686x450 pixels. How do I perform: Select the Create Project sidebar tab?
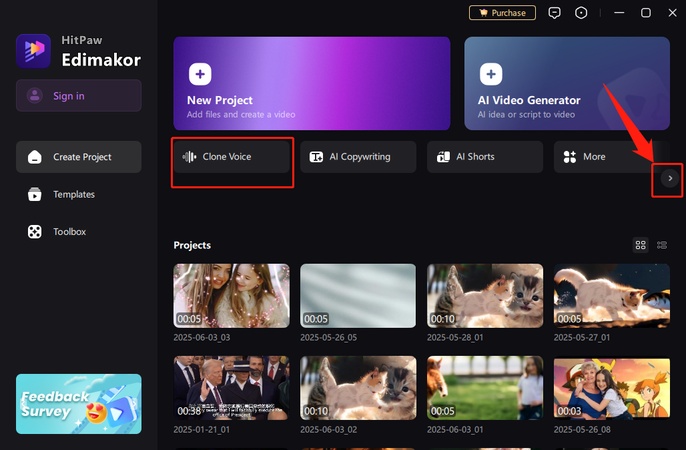coord(78,157)
